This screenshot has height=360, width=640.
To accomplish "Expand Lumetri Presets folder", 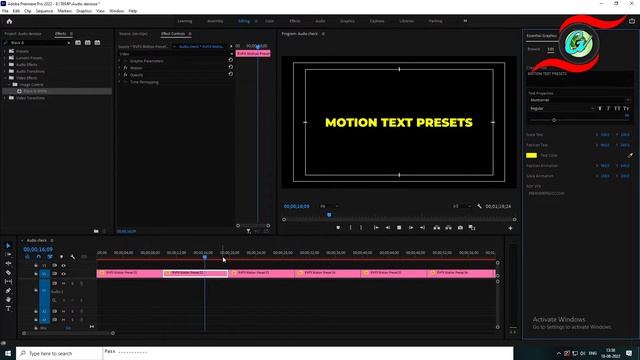I will point(5,58).
